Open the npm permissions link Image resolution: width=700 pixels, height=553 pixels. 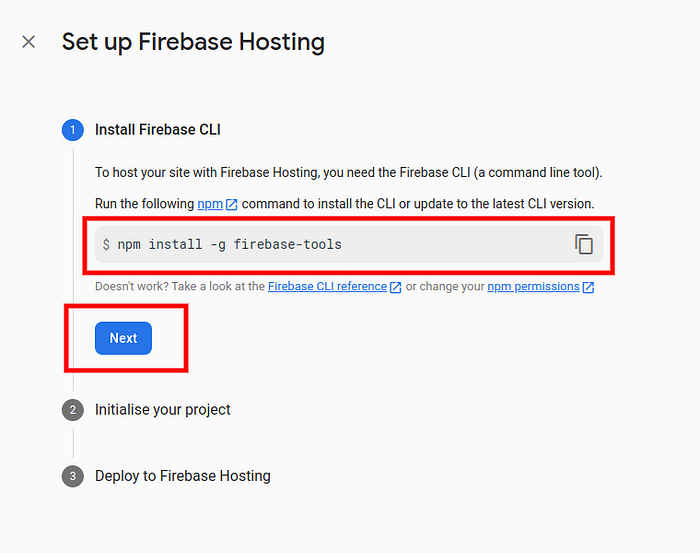[x=533, y=286]
